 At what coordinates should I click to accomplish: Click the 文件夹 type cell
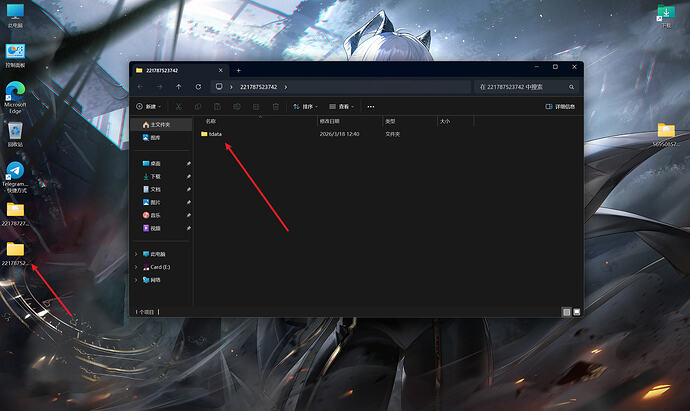[393, 134]
